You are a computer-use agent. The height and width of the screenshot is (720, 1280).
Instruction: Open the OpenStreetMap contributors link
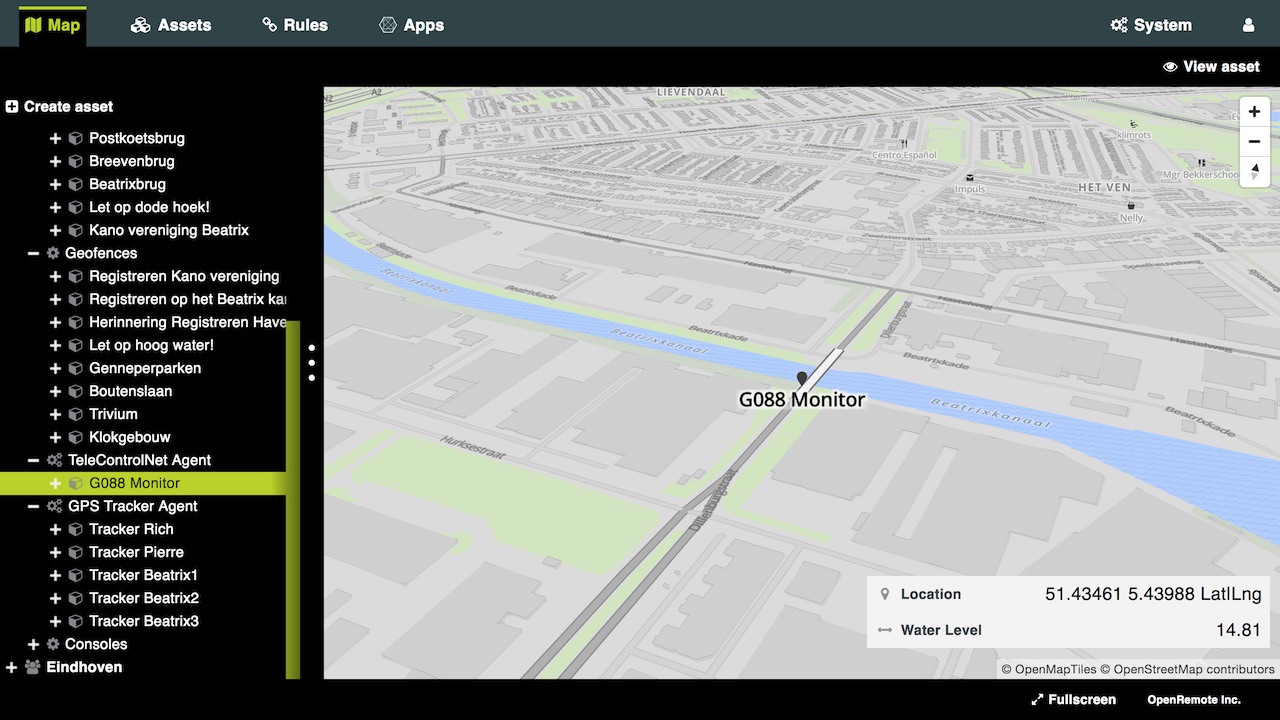[x=1187, y=669]
